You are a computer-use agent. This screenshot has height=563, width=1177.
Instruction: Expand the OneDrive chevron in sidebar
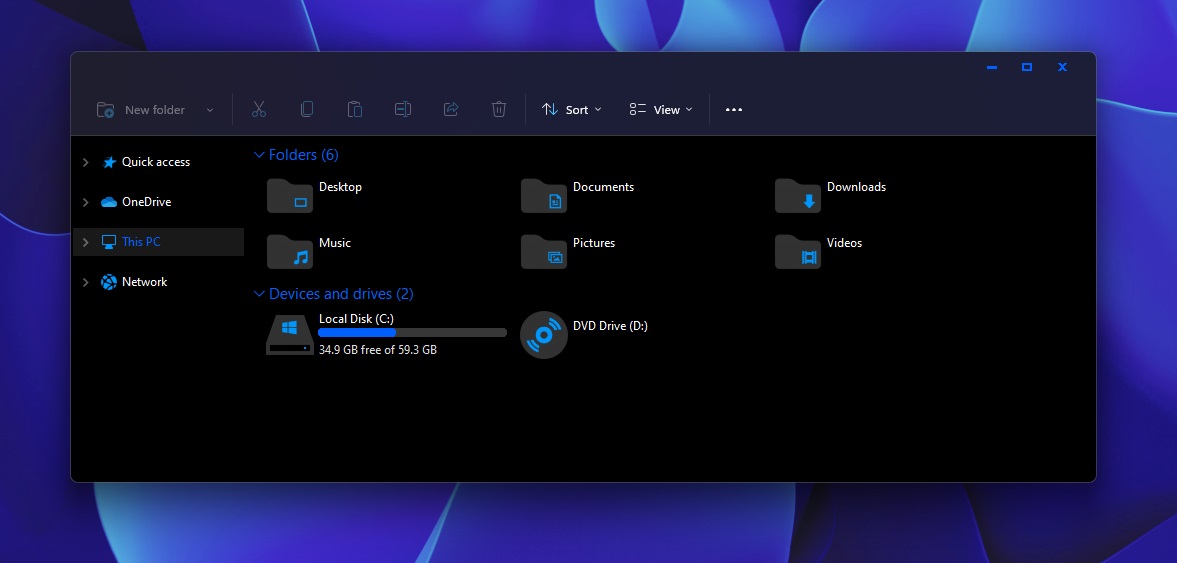tap(86, 202)
